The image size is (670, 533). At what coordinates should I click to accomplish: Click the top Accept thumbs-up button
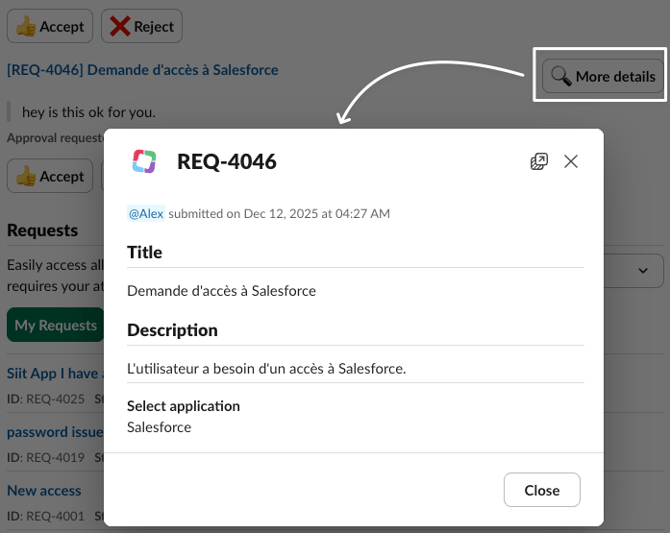[50, 26]
